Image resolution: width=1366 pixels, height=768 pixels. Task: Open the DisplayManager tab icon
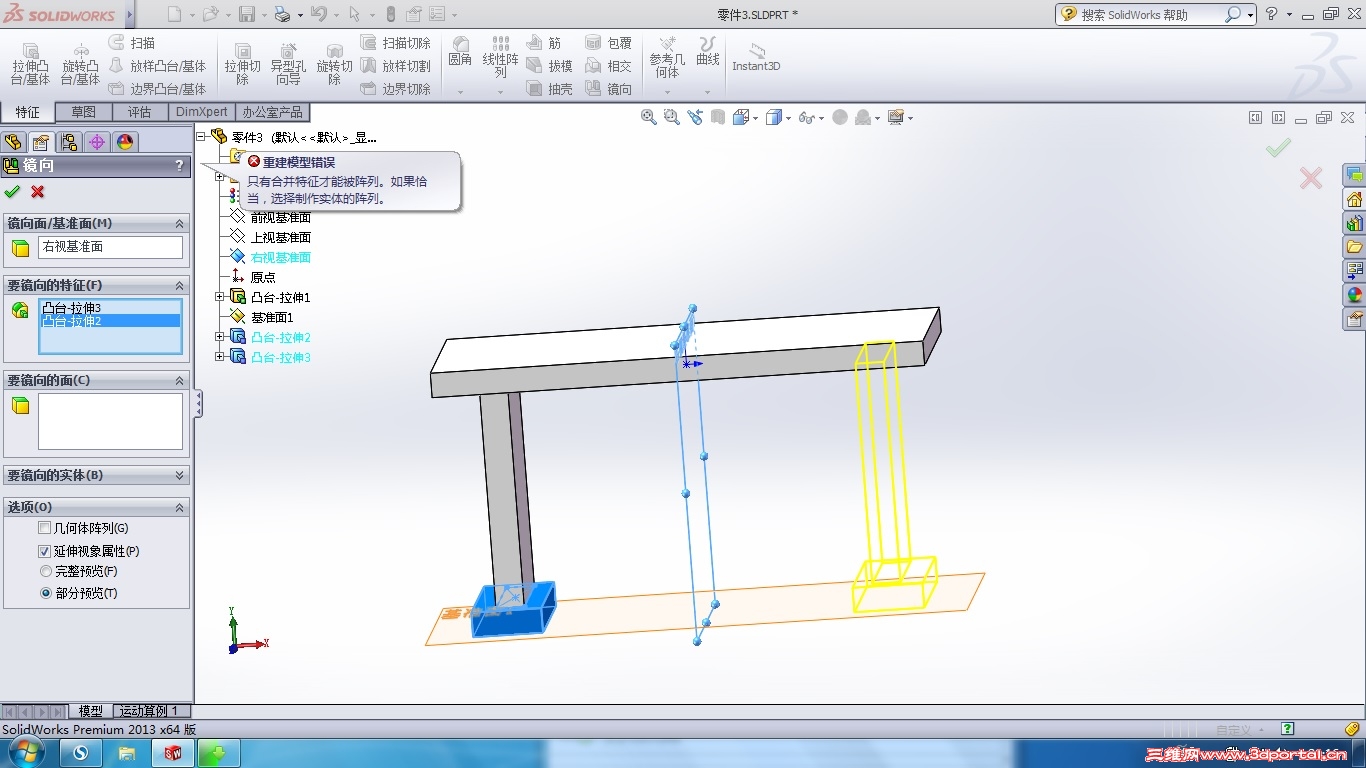(125, 142)
